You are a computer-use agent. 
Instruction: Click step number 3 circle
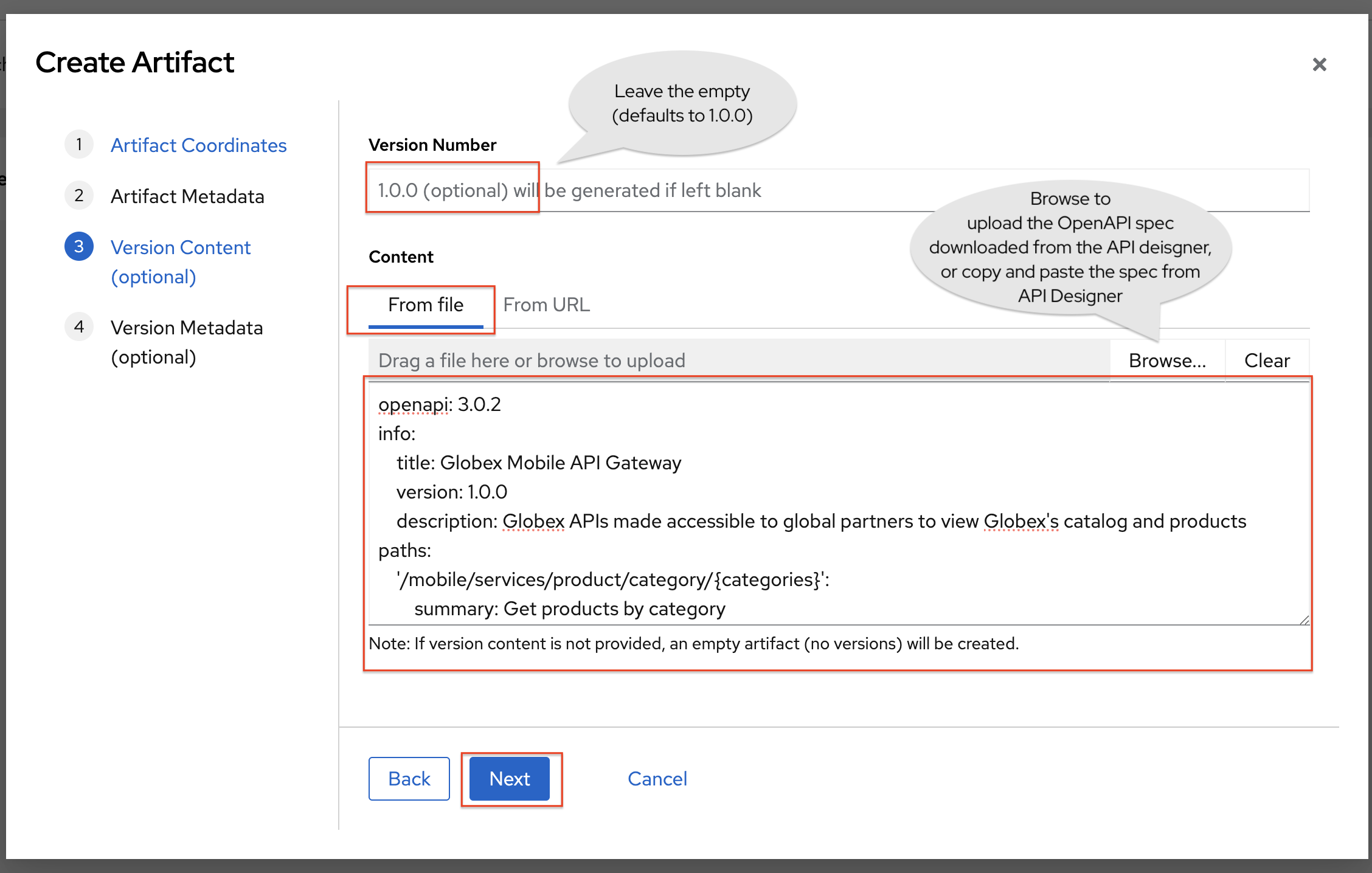(79, 246)
